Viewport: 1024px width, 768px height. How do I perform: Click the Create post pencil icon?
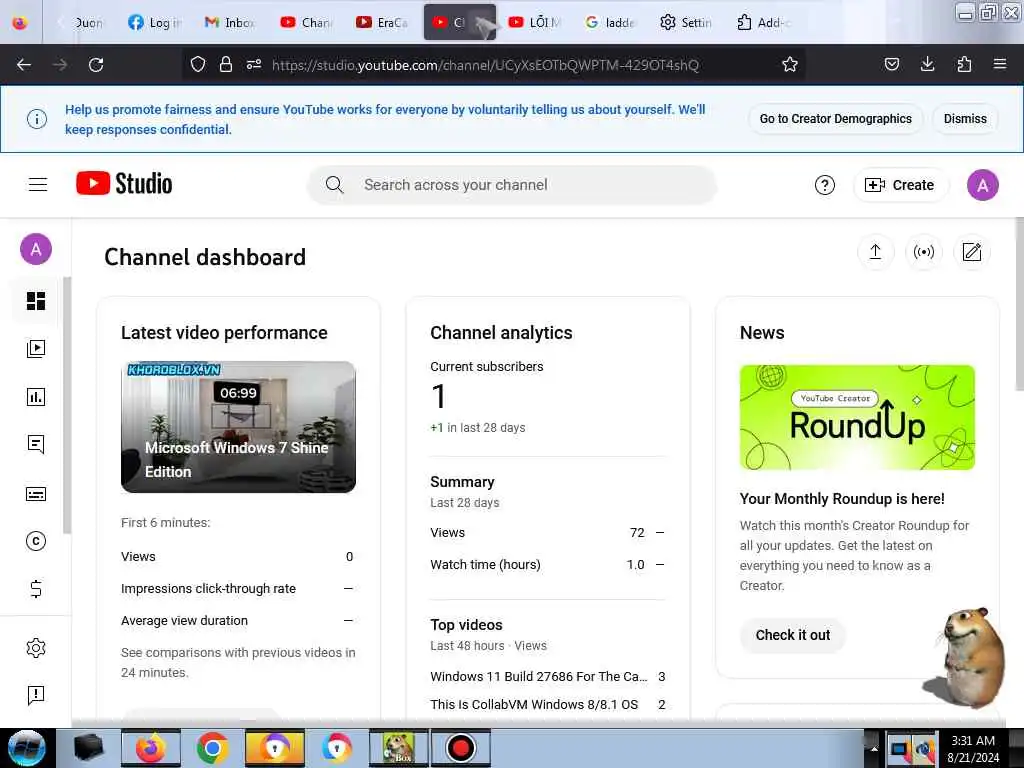[x=972, y=252]
